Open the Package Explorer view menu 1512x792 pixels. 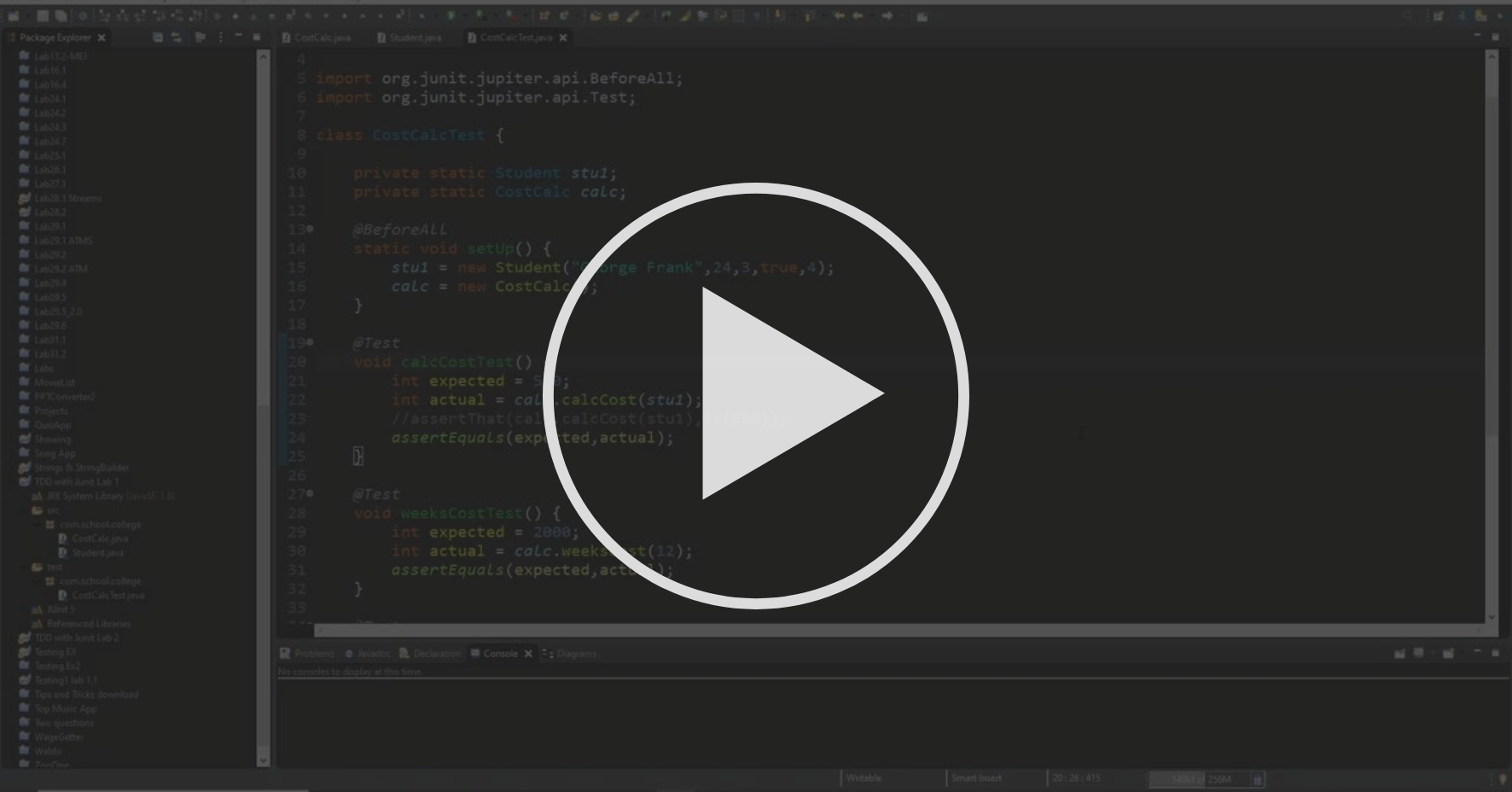tap(220, 38)
